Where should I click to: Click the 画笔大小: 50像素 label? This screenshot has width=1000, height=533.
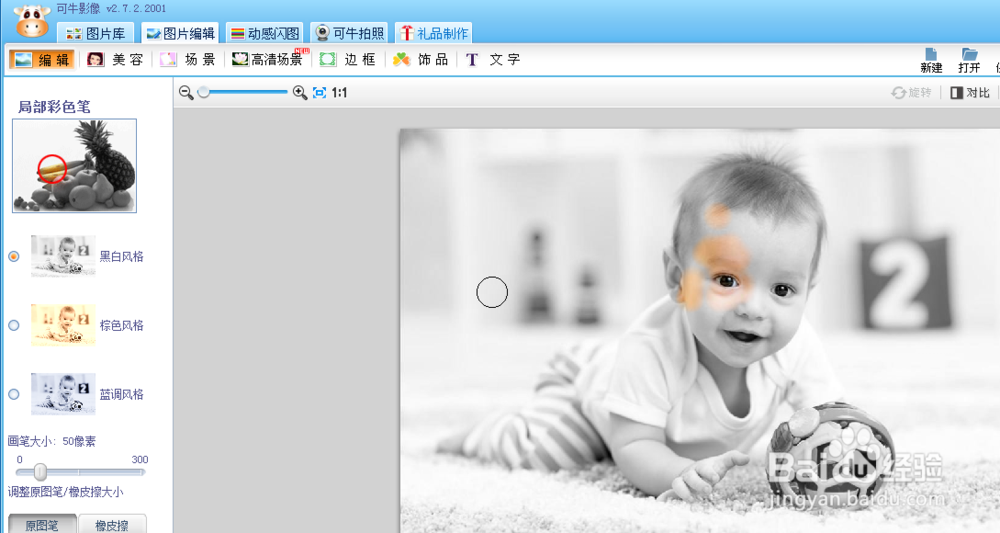pyautogui.click(x=52, y=441)
